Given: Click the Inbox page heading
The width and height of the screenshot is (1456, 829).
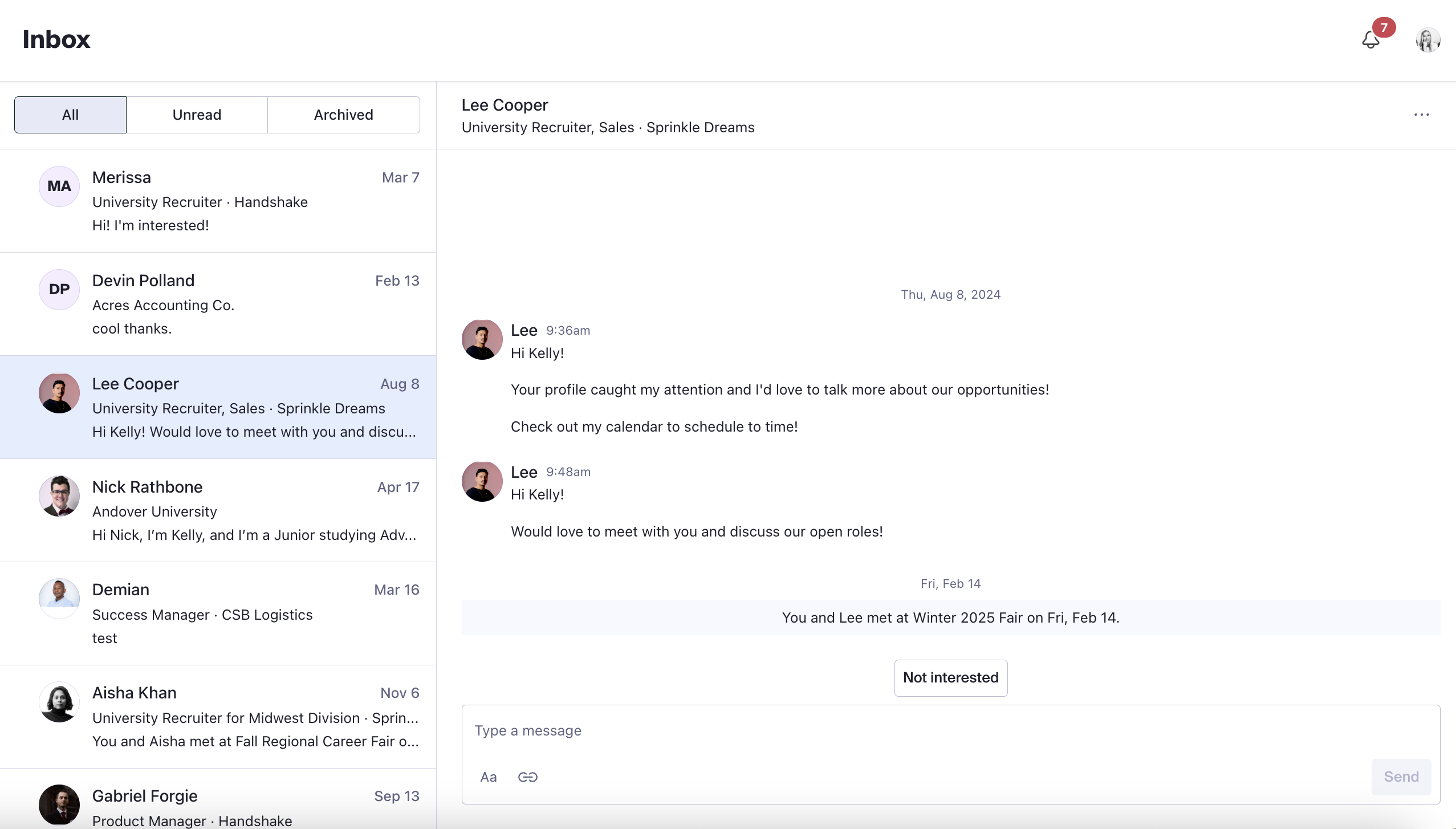Looking at the screenshot, I should [56, 39].
